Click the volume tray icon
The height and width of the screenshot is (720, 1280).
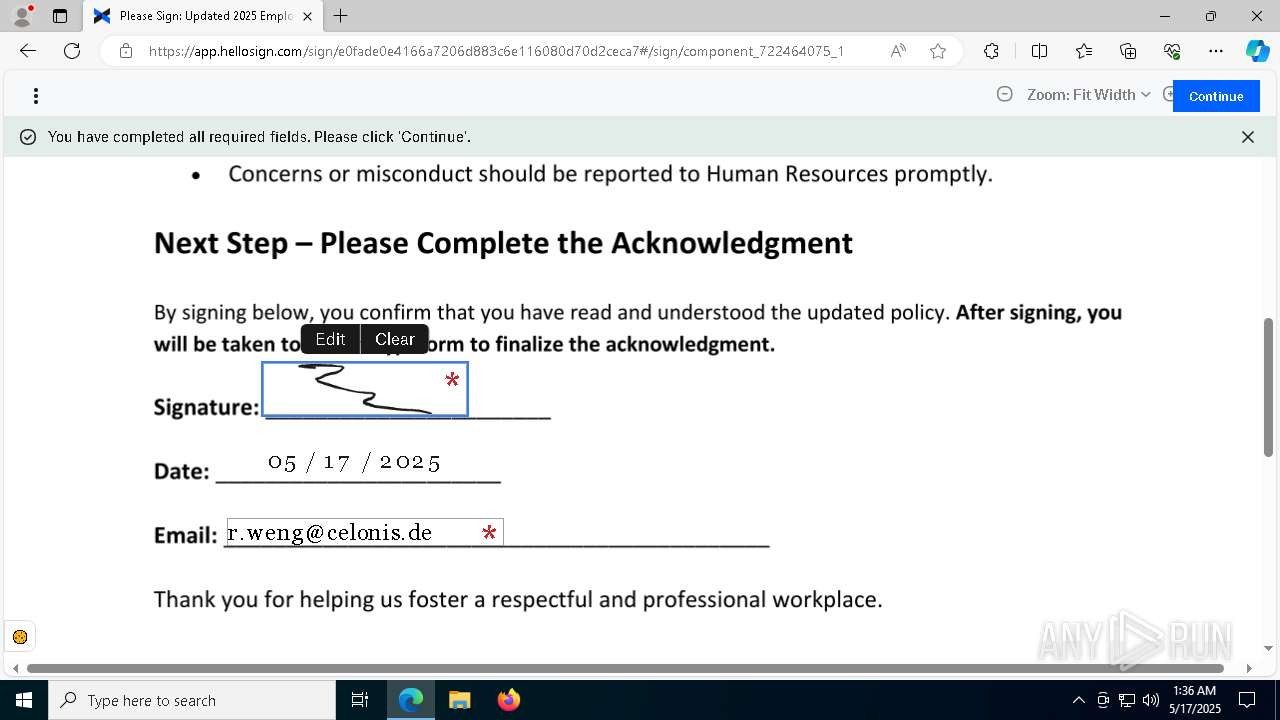click(x=1151, y=700)
